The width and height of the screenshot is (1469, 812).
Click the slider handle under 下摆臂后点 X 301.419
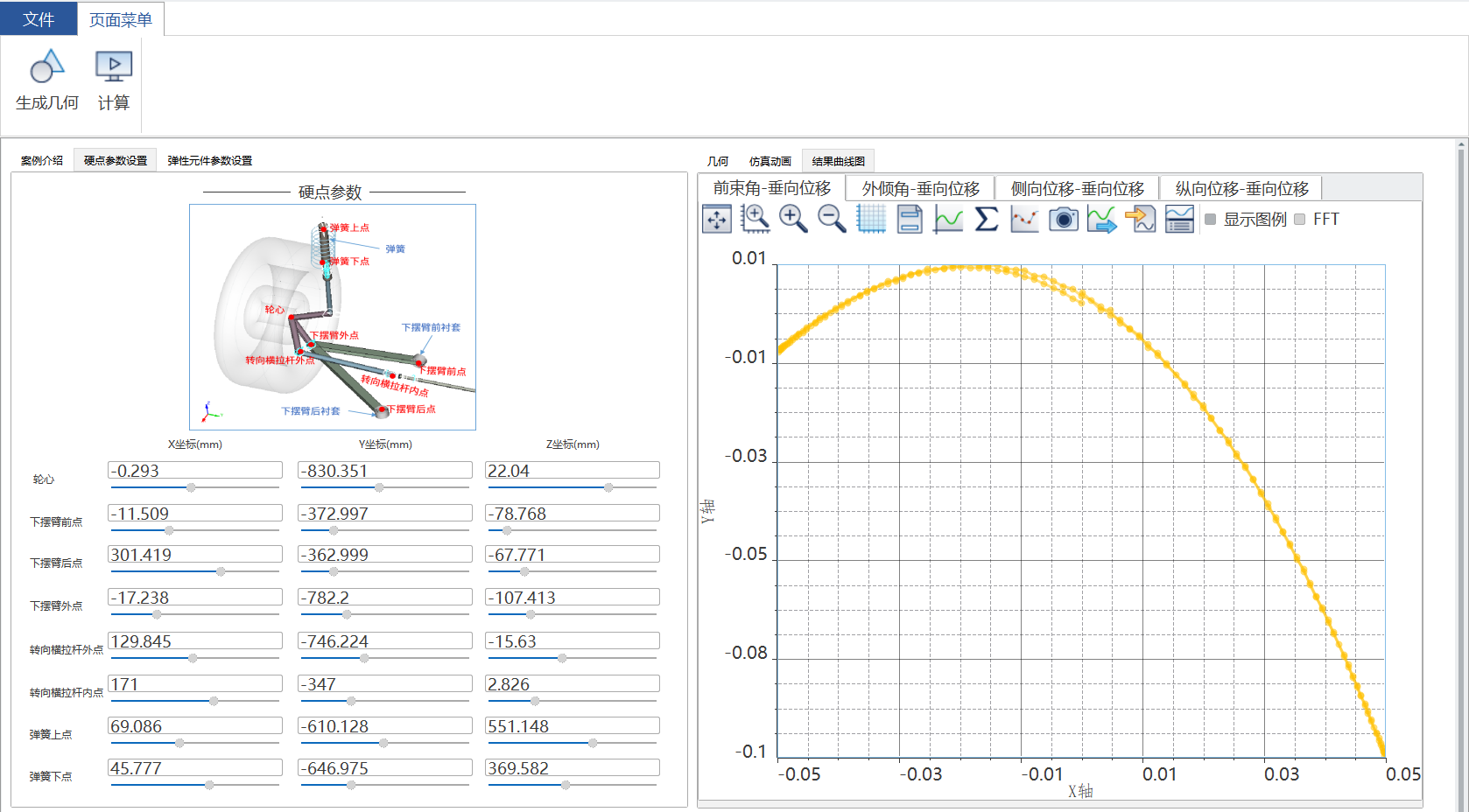221,571
